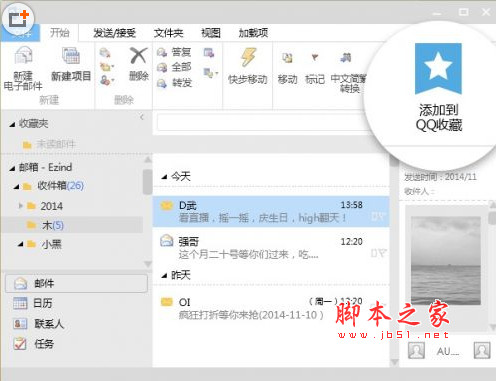Click the left contact avatar in people pane
This screenshot has width=496, height=381.
point(416,350)
